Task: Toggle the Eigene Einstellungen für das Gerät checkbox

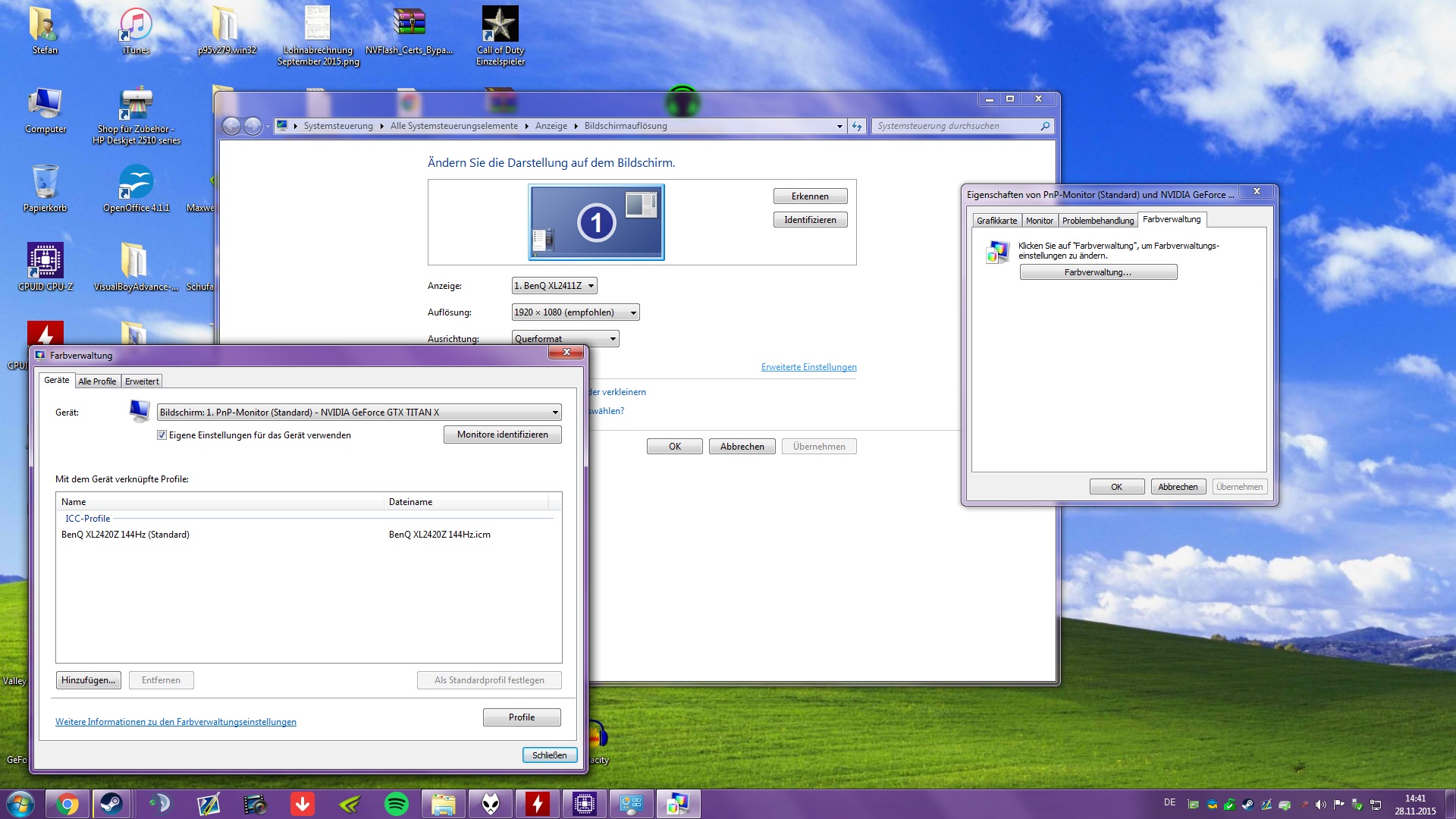Action: click(162, 435)
